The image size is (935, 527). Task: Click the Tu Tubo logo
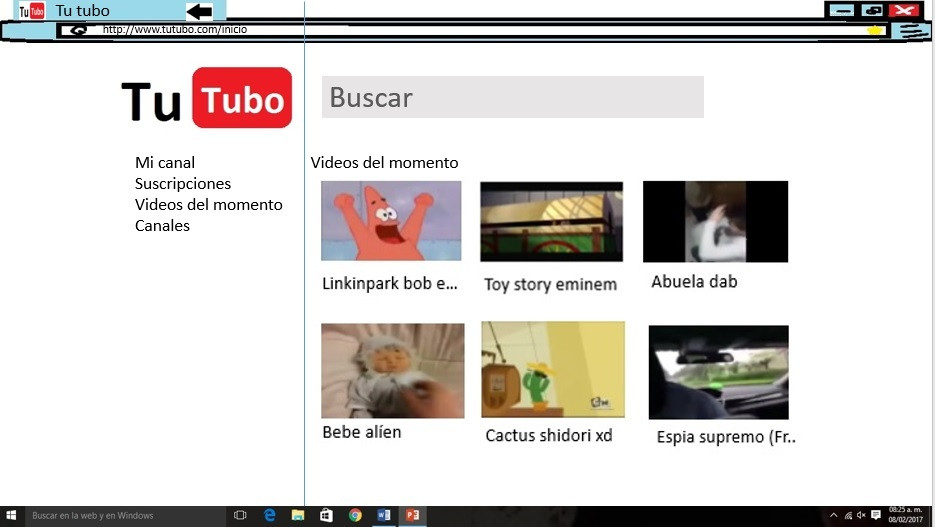207,98
